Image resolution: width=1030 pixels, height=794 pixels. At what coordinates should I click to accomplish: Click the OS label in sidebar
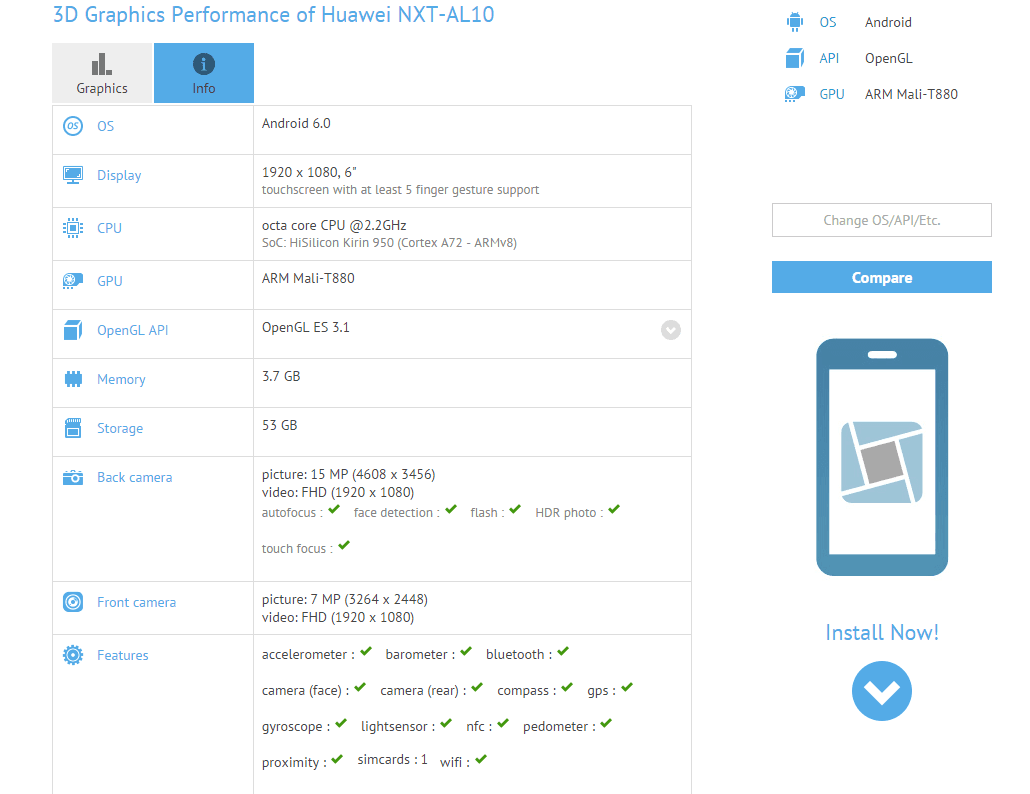828,22
